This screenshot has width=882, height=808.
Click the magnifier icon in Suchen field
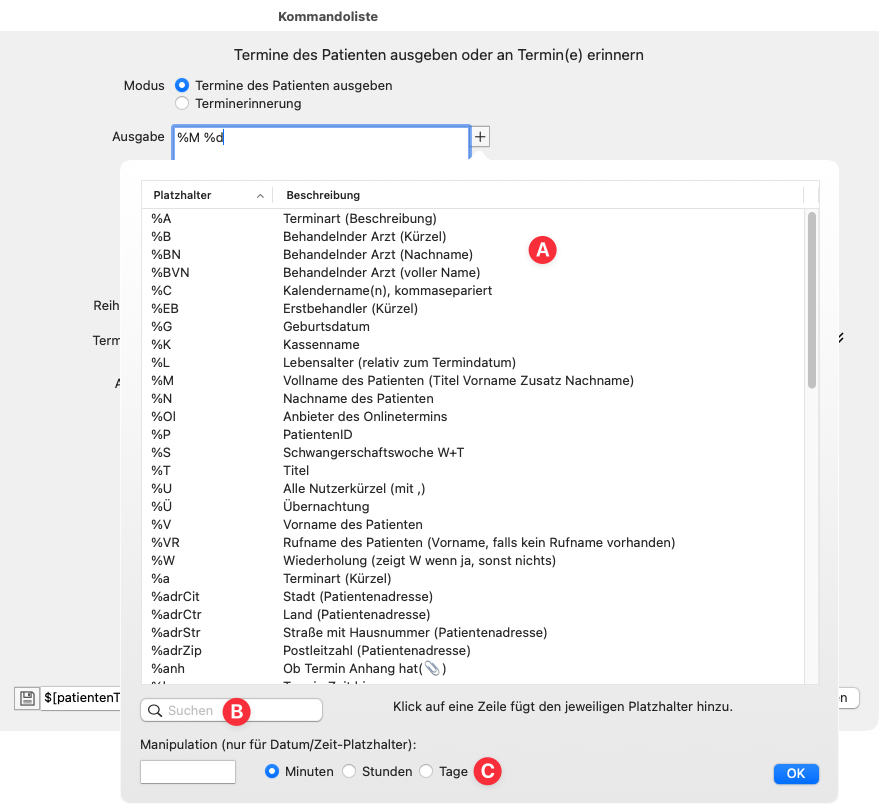pos(155,711)
